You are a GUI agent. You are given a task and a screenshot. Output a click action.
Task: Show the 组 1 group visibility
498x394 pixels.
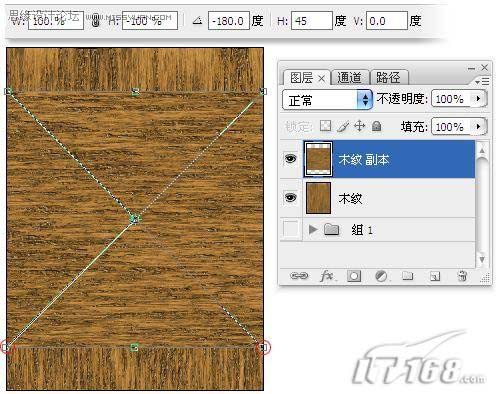click(291, 229)
